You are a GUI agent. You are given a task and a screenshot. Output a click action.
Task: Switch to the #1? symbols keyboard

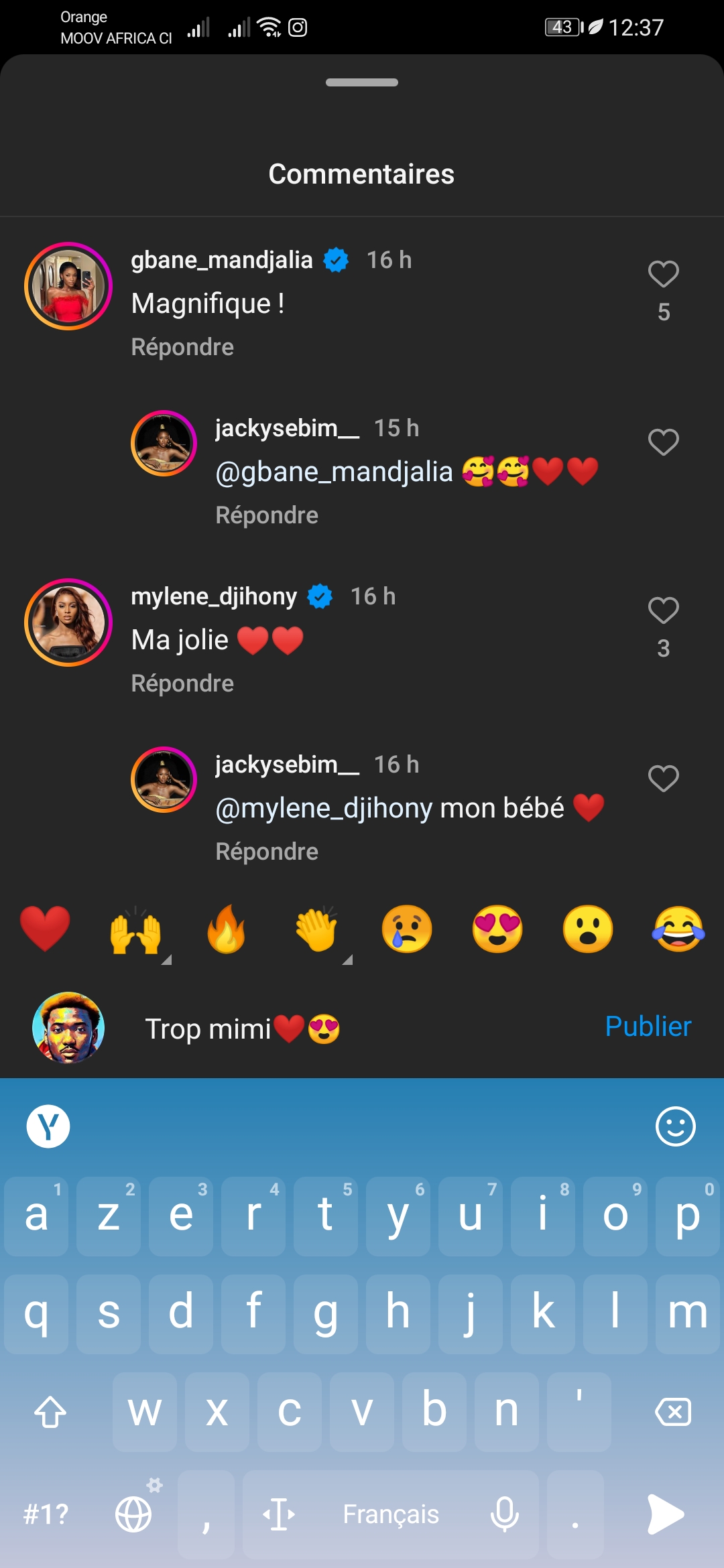tap(46, 1514)
